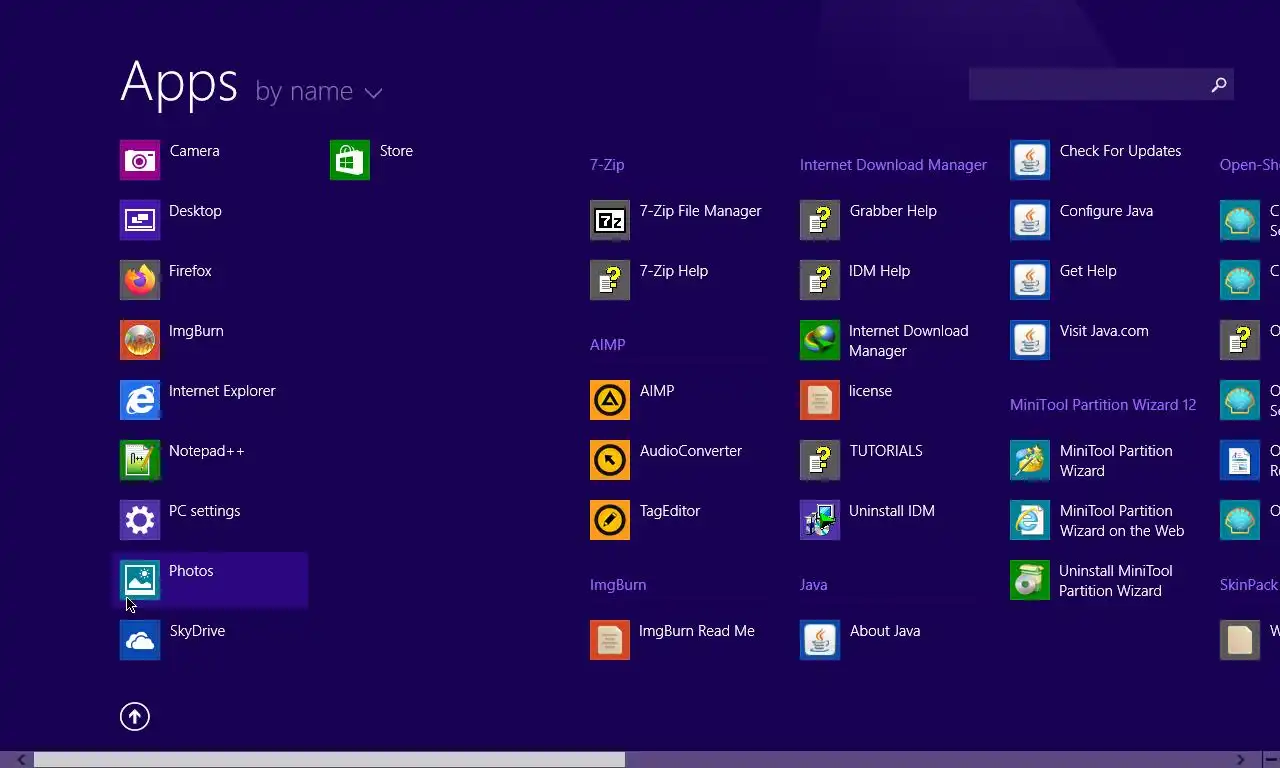Open the AudioConverter icon
The width and height of the screenshot is (1280, 768).
pos(610,460)
